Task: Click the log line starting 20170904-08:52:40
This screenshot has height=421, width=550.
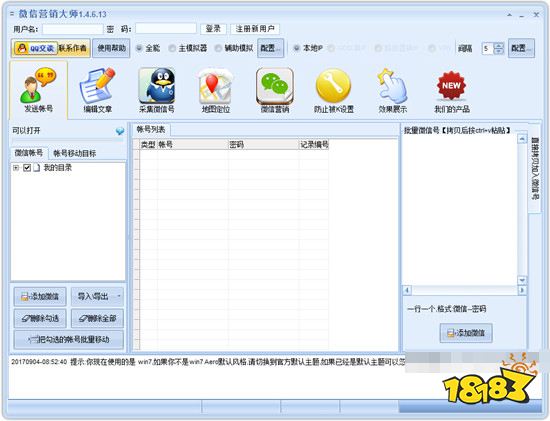Action: point(208,362)
